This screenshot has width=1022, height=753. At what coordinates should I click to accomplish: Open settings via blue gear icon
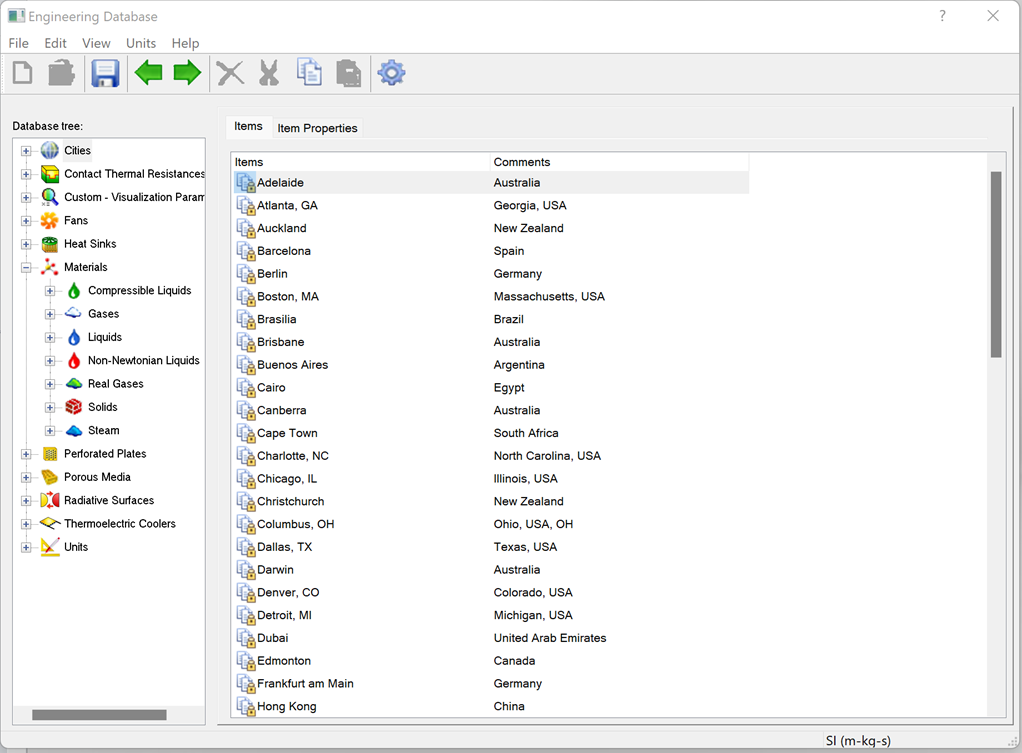(x=391, y=72)
